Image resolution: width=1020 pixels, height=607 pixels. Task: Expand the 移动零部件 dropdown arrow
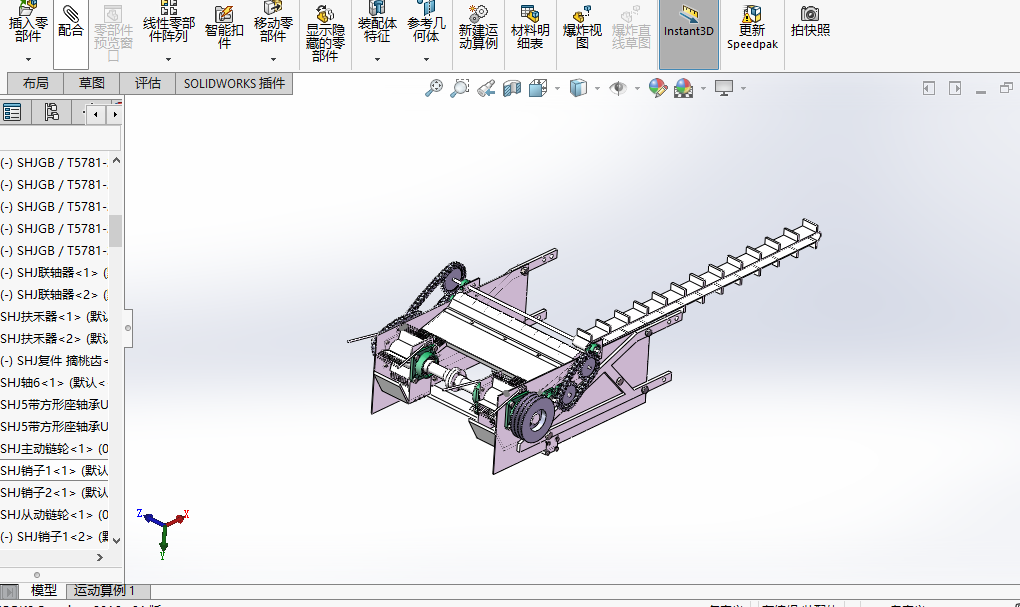[273, 60]
